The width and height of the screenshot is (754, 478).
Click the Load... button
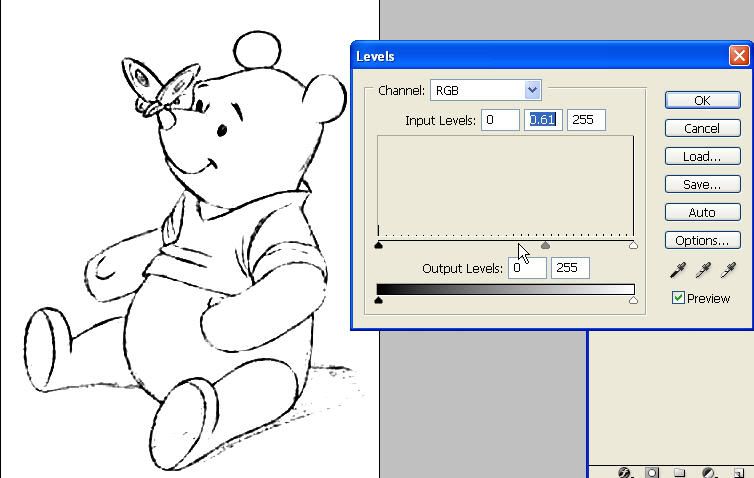click(703, 156)
